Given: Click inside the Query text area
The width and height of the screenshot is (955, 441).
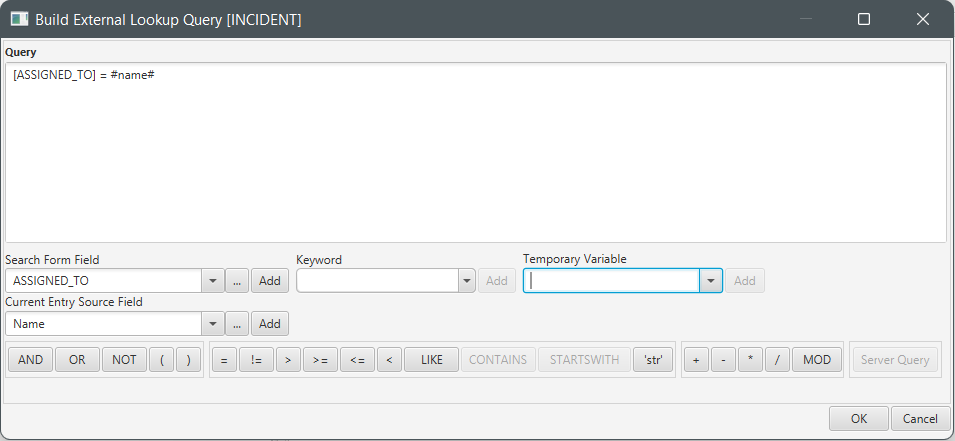Looking at the screenshot, I should click(x=476, y=152).
